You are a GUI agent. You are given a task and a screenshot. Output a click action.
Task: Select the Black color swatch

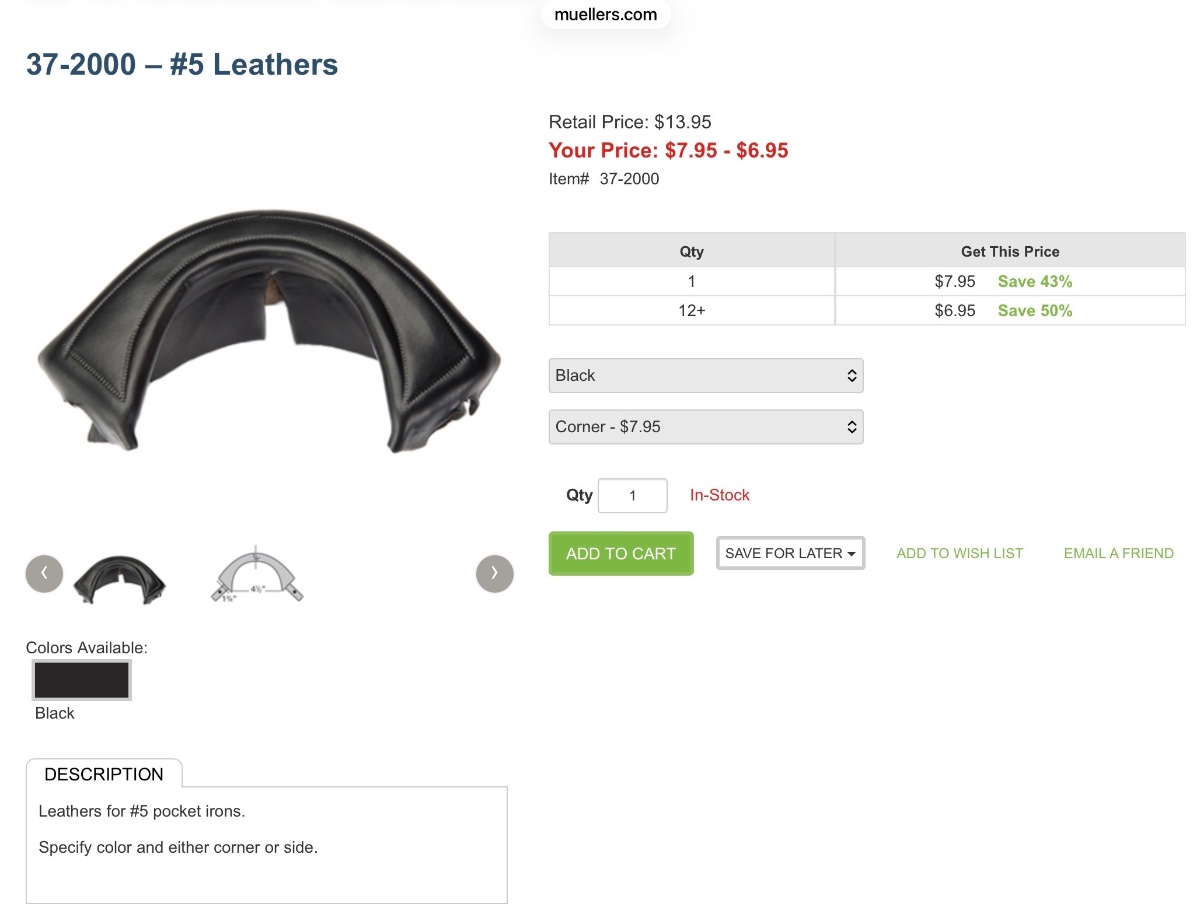click(x=82, y=680)
